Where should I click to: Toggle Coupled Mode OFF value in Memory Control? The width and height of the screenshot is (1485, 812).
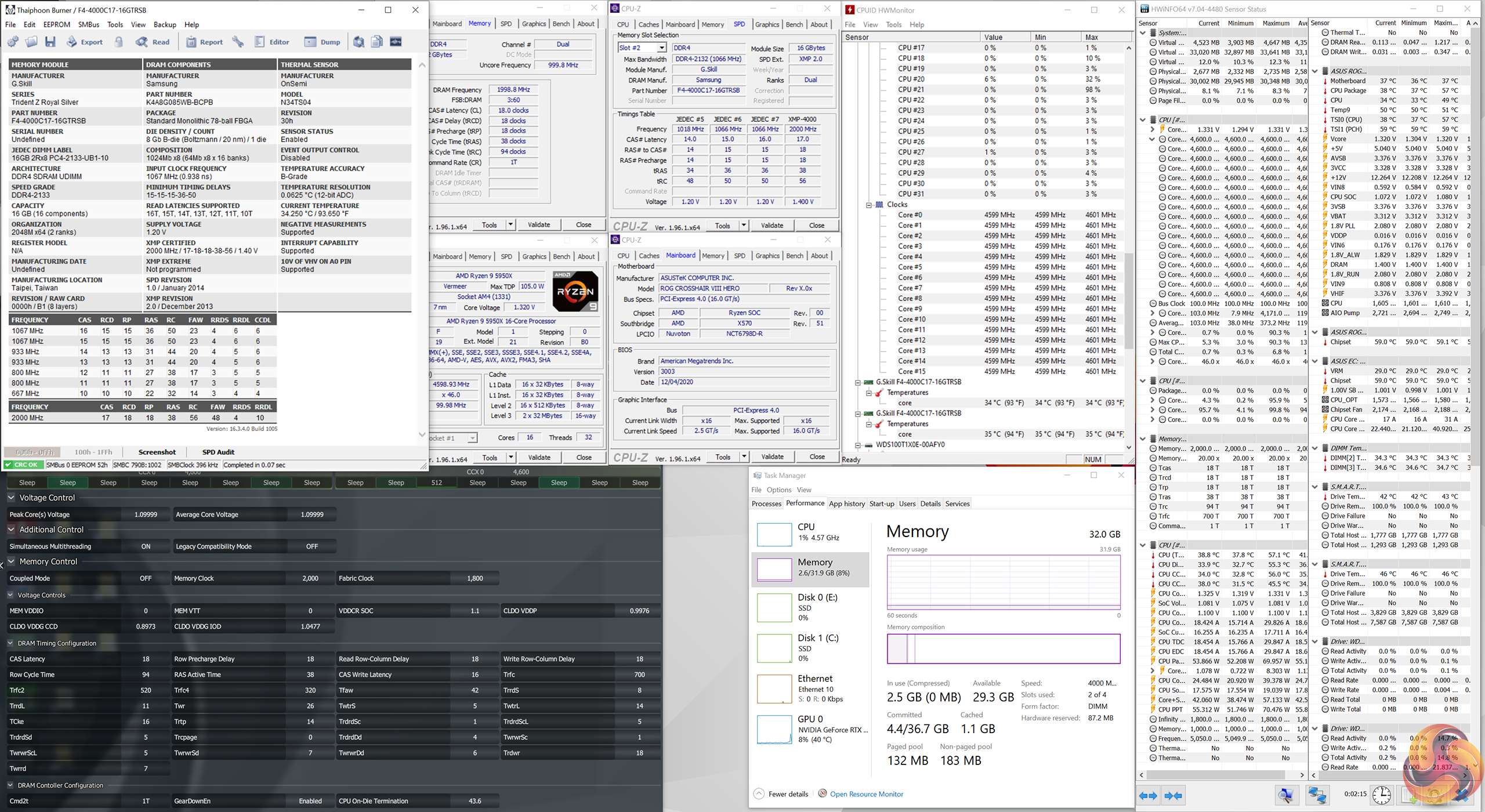pos(146,578)
